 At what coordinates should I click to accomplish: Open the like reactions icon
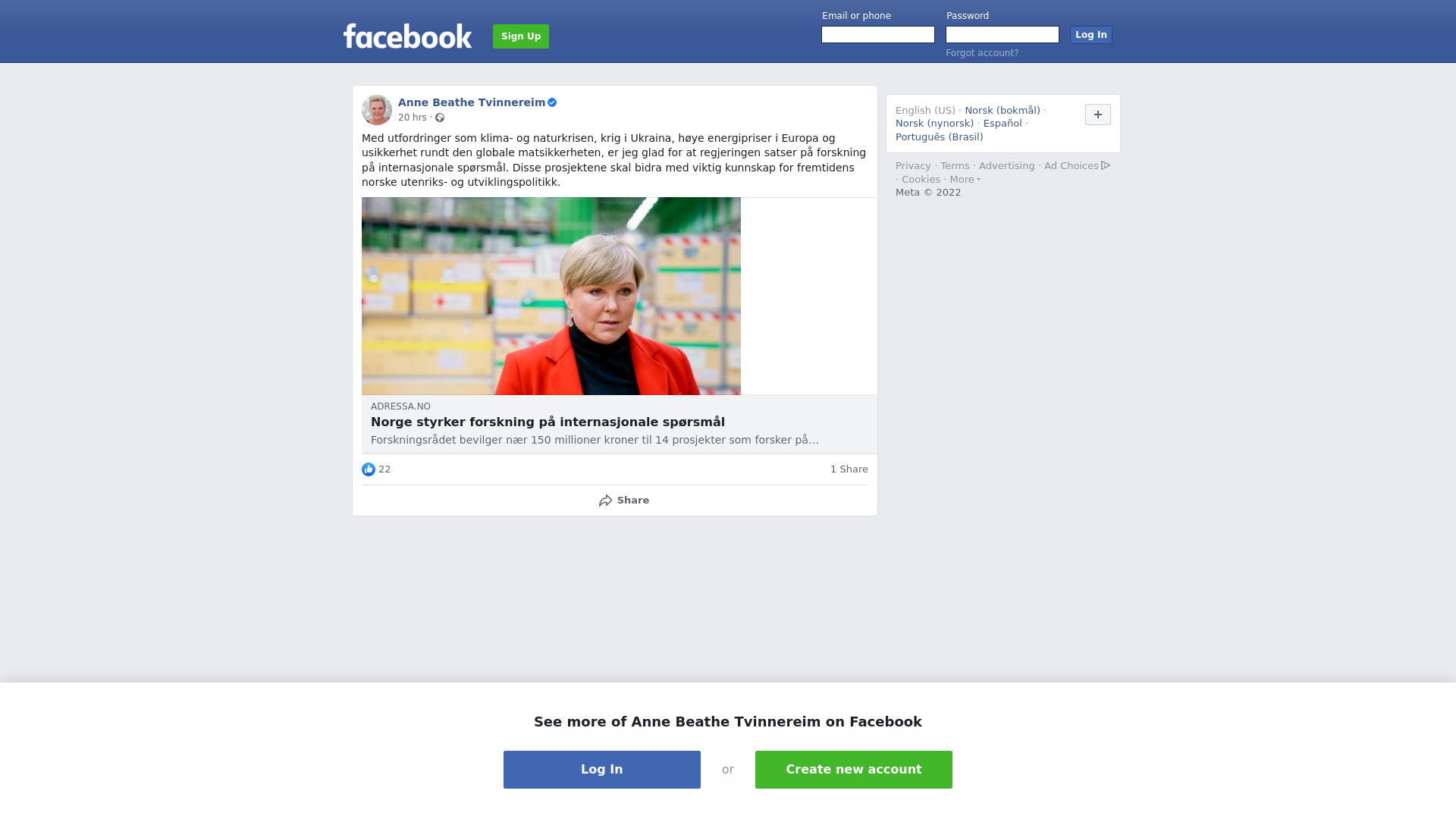pos(369,469)
